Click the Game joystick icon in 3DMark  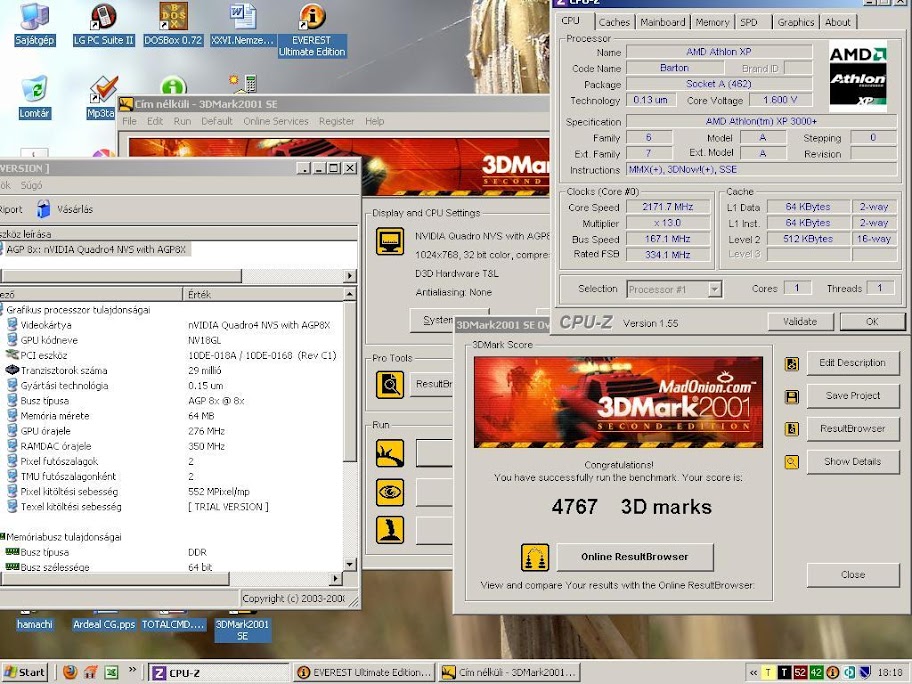click(390, 530)
